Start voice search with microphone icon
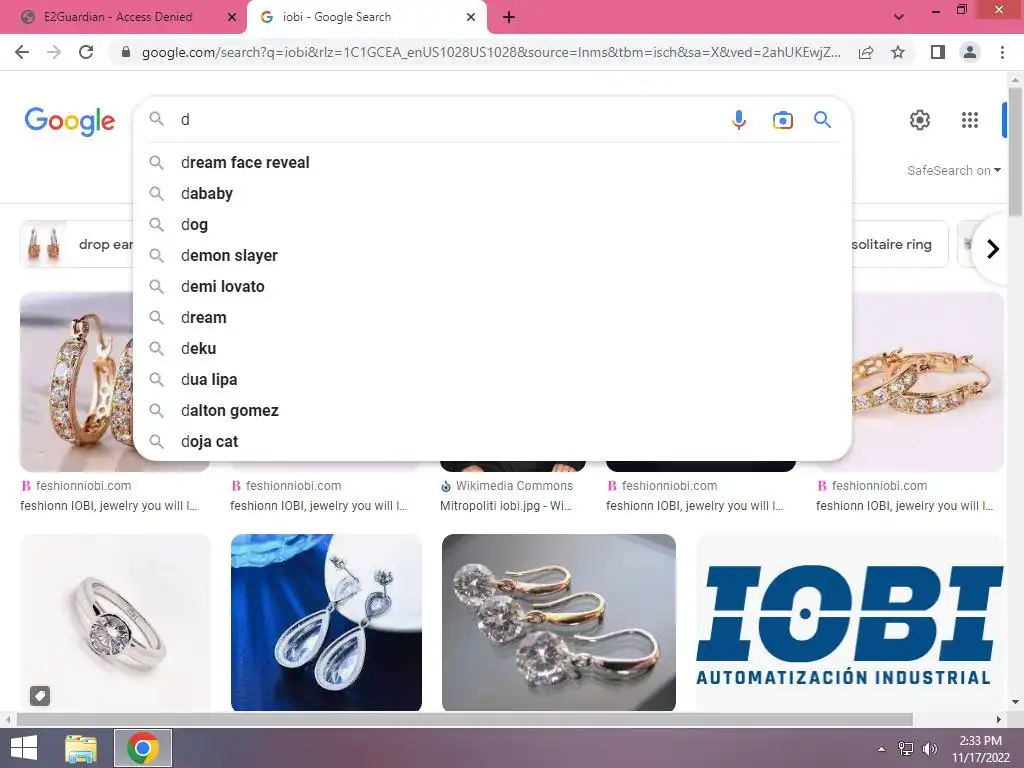The width and height of the screenshot is (1024, 768). click(739, 120)
